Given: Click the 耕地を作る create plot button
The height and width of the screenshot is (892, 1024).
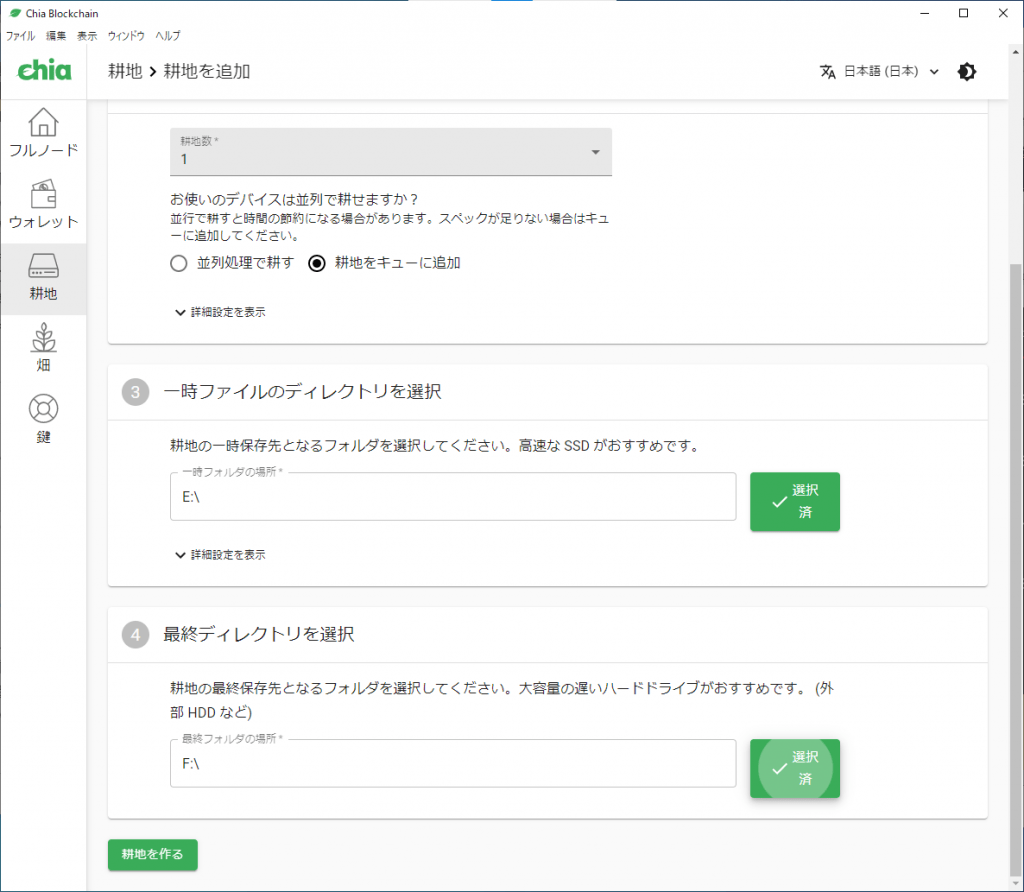Looking at the screenshot, I should pos(152,854).
